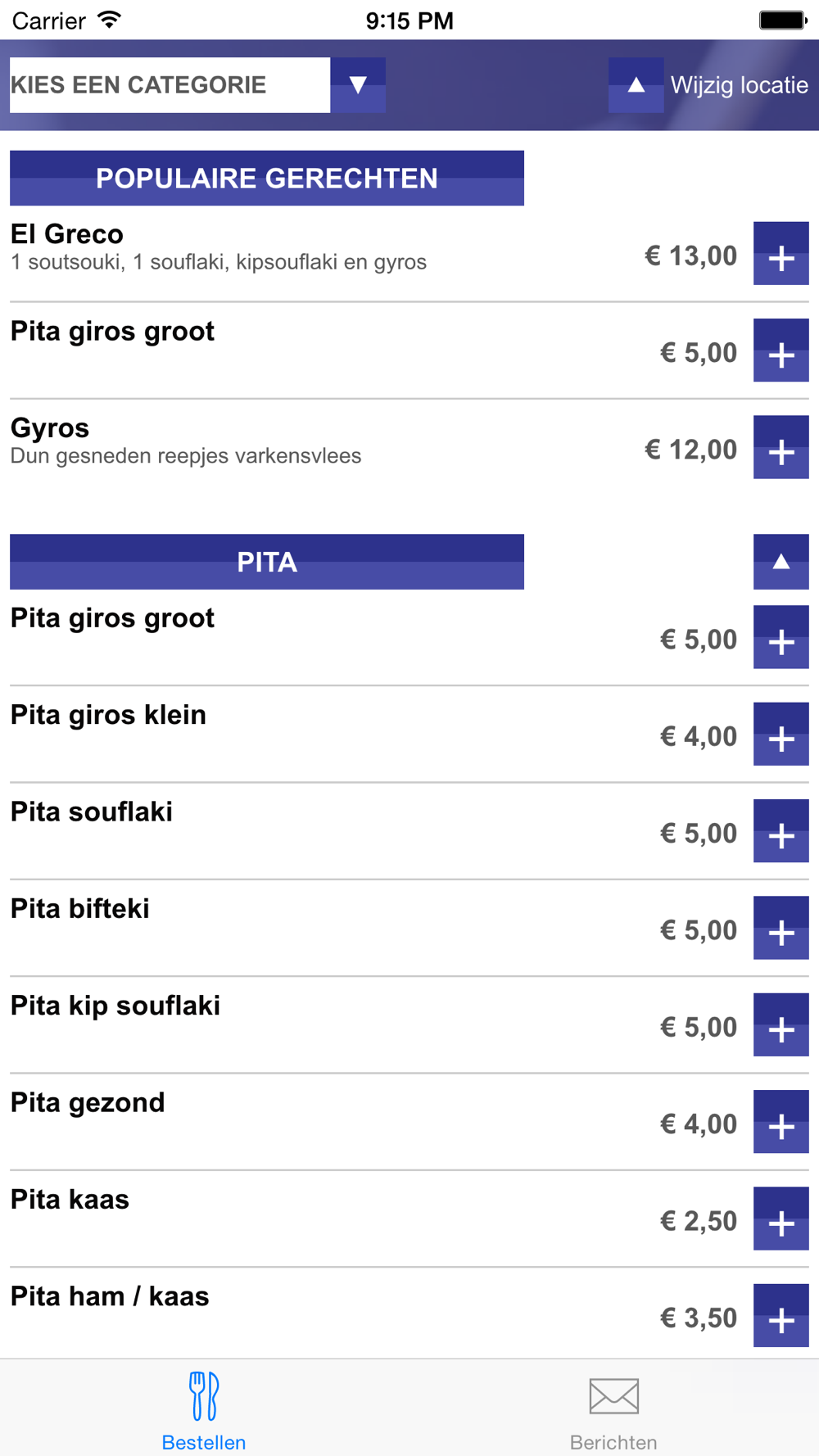Select the Bestellen tab
The height and width of the screenshot is (1456, 819).
[204, 1409]
